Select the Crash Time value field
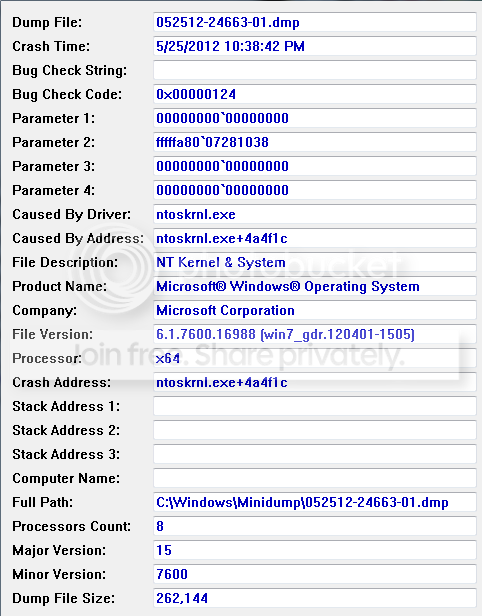 pos(315,46)
